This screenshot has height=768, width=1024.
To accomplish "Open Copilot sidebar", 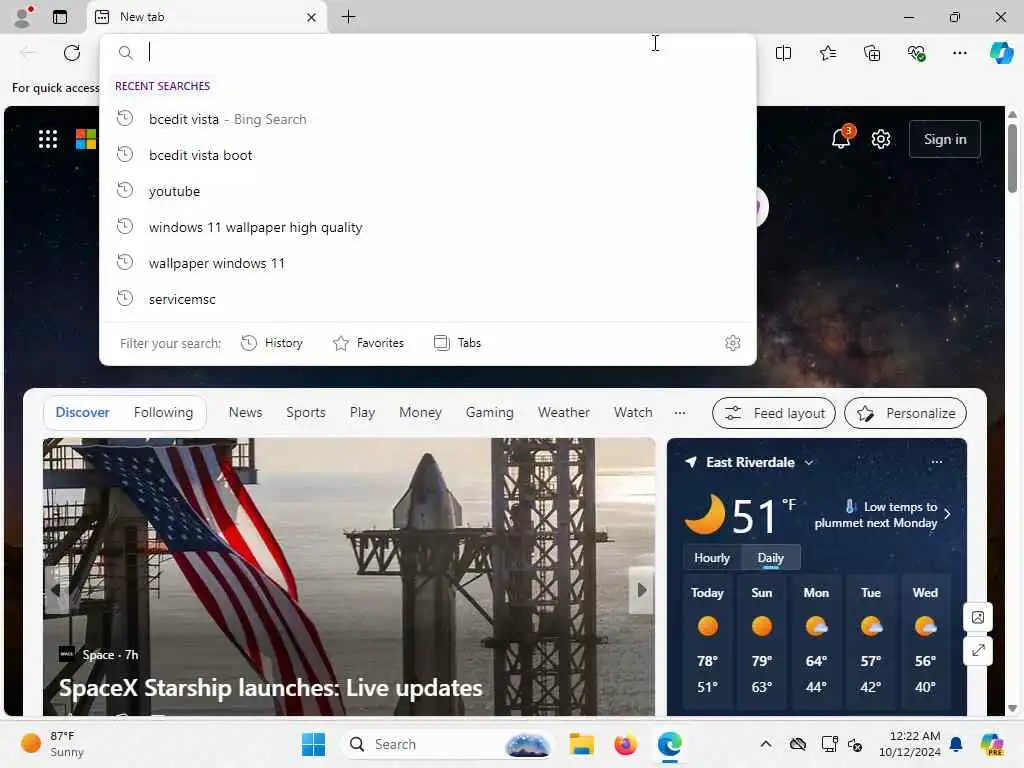I will (1001, 53).
